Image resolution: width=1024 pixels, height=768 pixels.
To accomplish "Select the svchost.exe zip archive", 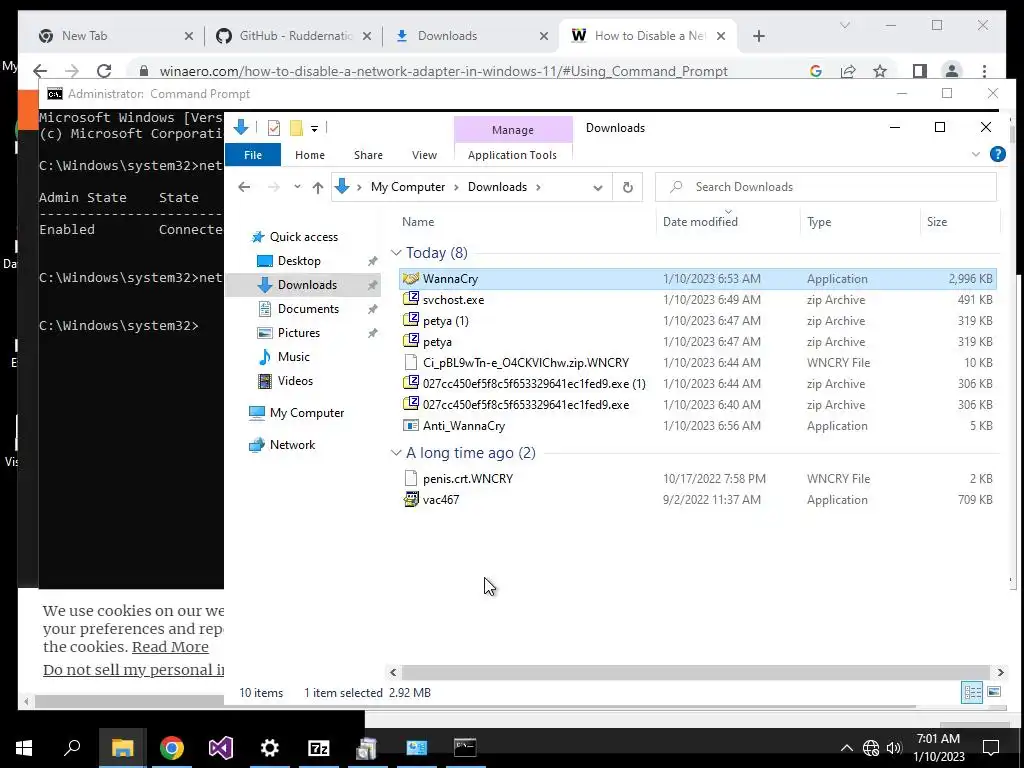I will [x=697, y=300].
